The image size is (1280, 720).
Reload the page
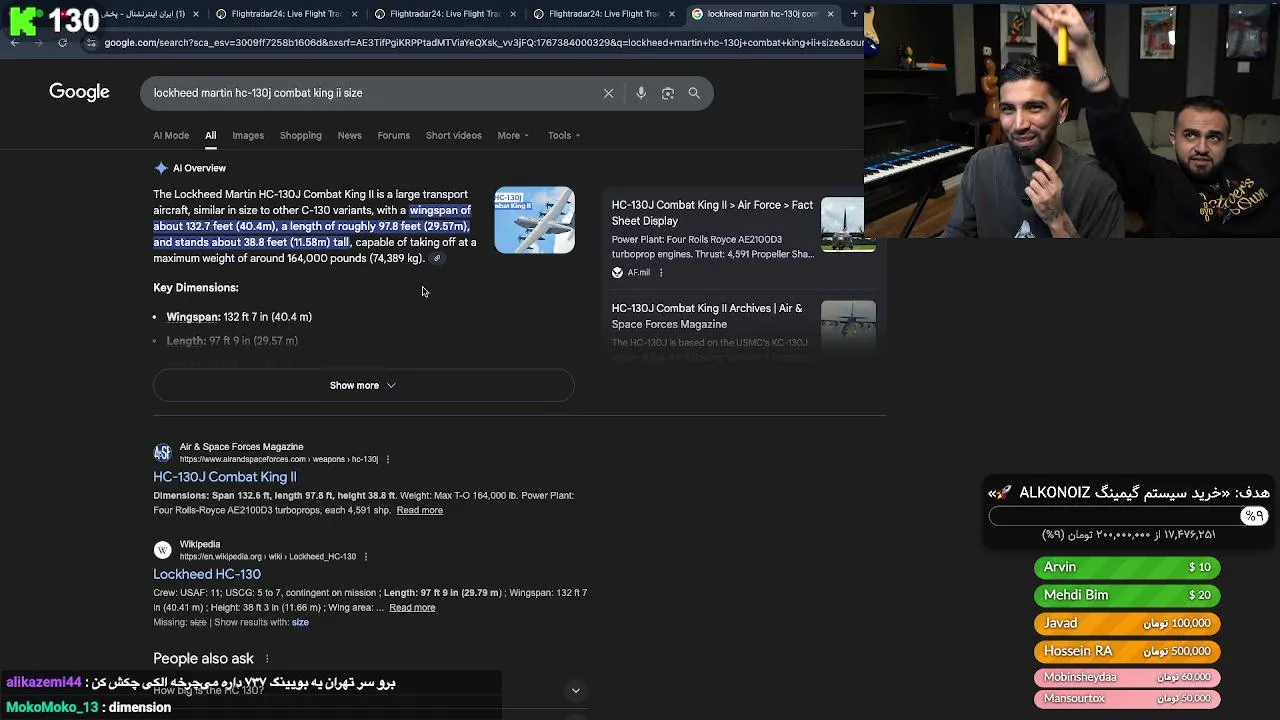click(62, 42)
